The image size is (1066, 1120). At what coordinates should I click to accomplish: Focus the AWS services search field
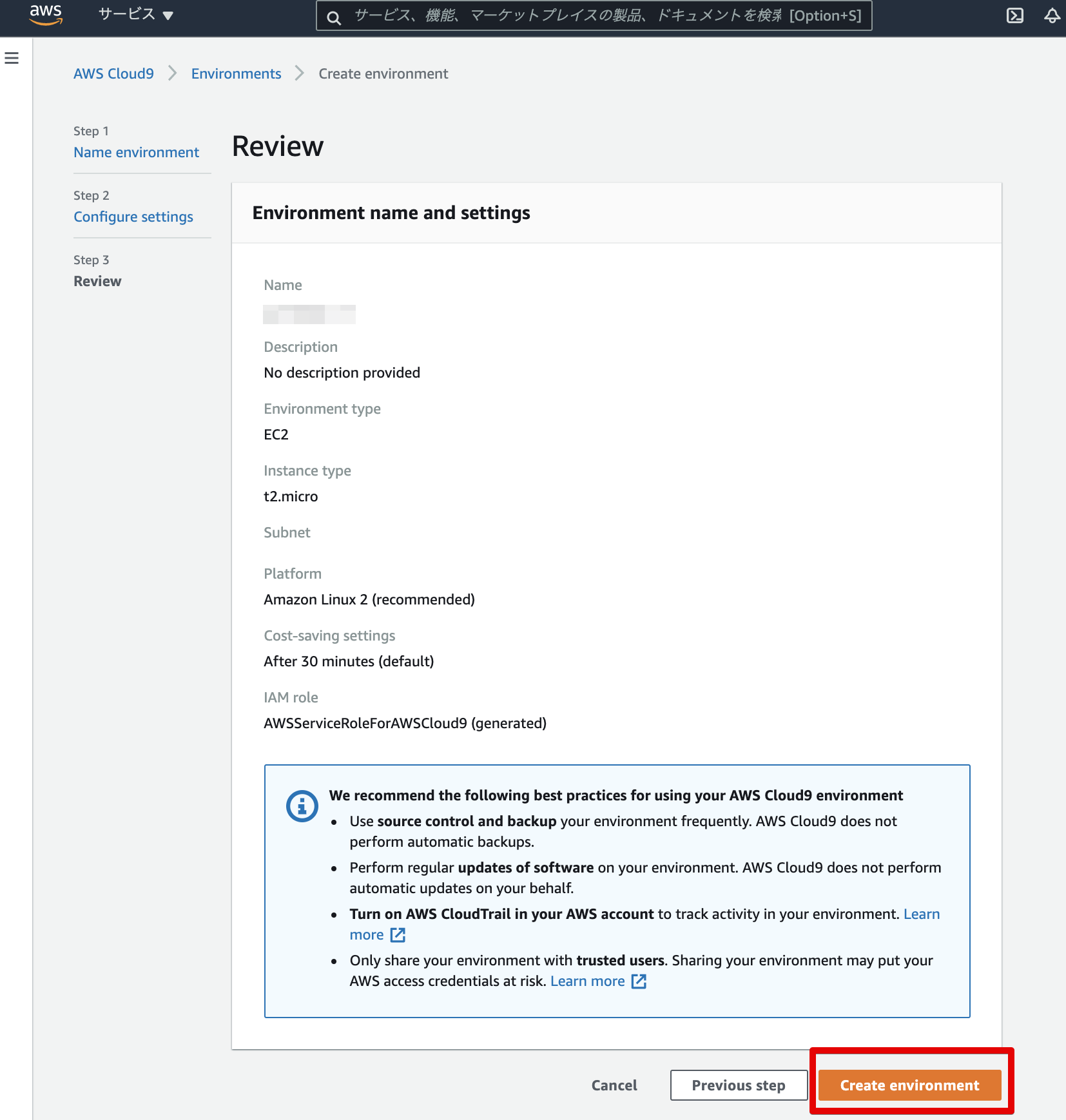(594, 15)
